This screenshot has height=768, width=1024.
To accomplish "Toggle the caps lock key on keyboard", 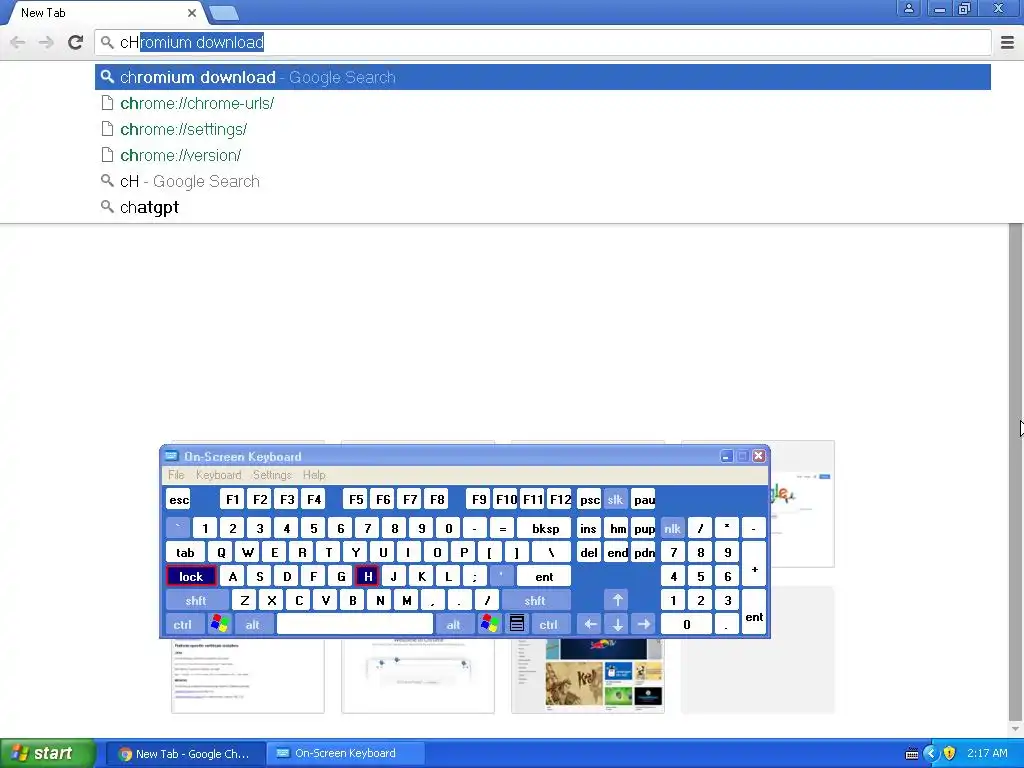I will 191,577.
